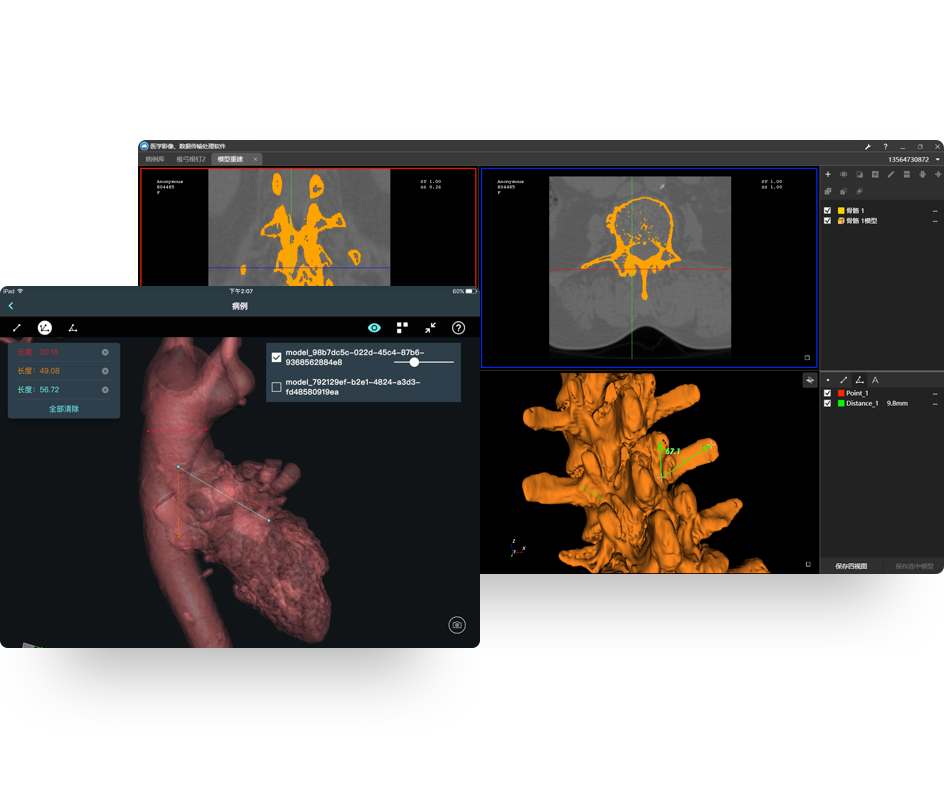Switch to the 病例库 tab
944x788 pixels.
pos(155,159)
